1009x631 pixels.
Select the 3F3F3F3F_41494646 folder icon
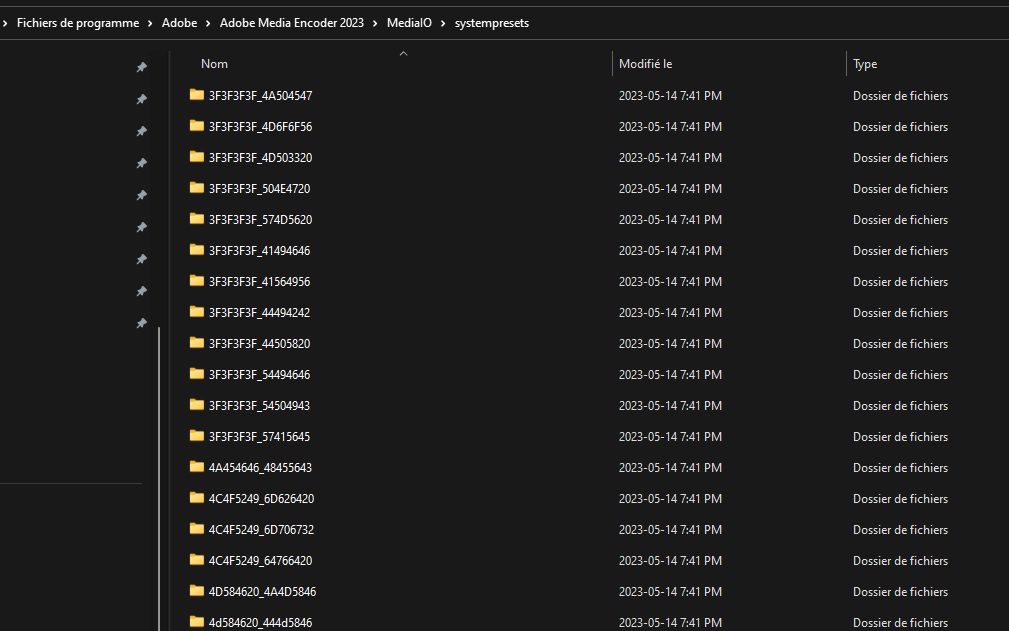(197, 250)
